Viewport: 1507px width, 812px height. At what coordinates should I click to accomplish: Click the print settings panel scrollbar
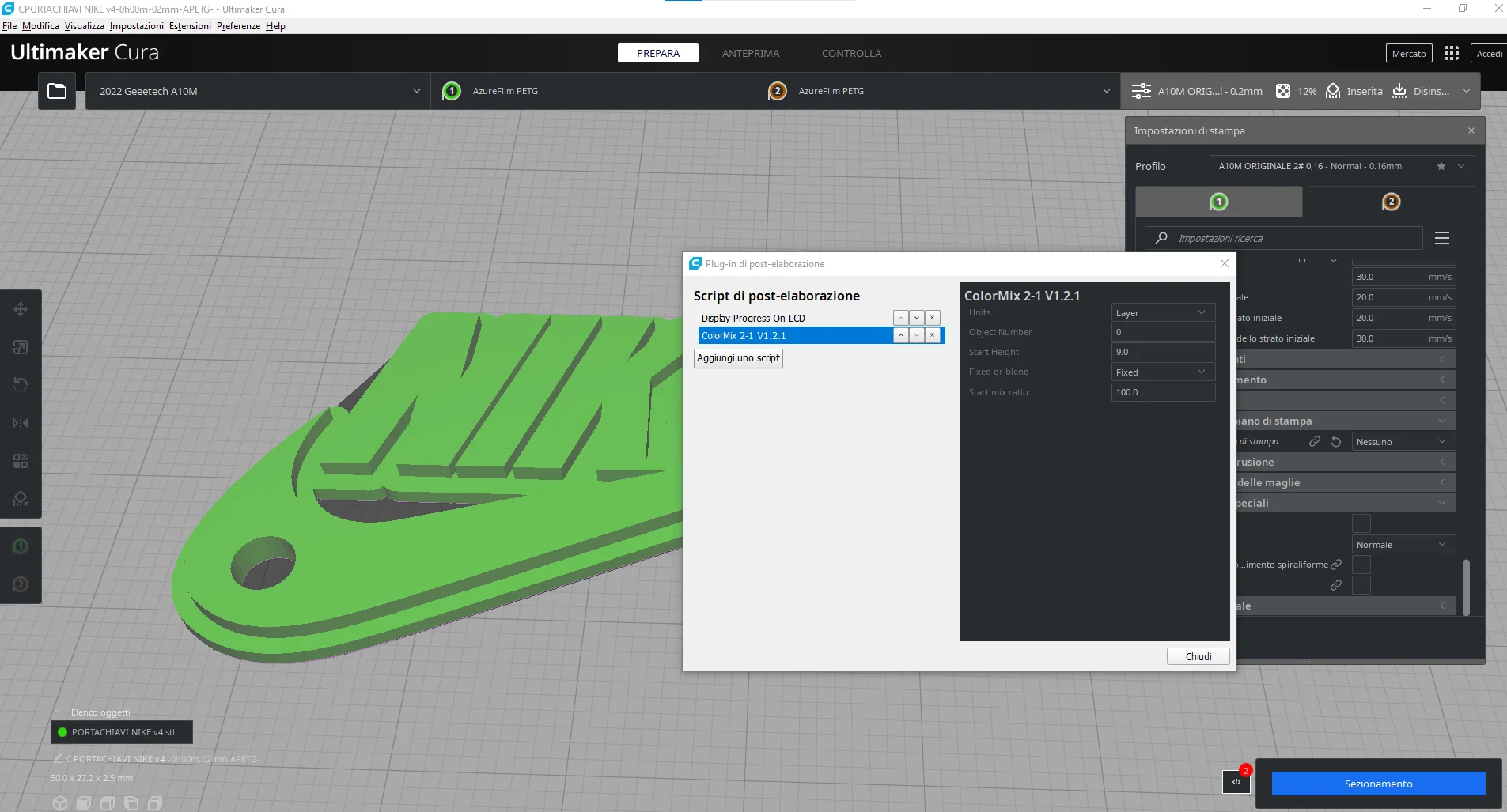pos(1466,587)
